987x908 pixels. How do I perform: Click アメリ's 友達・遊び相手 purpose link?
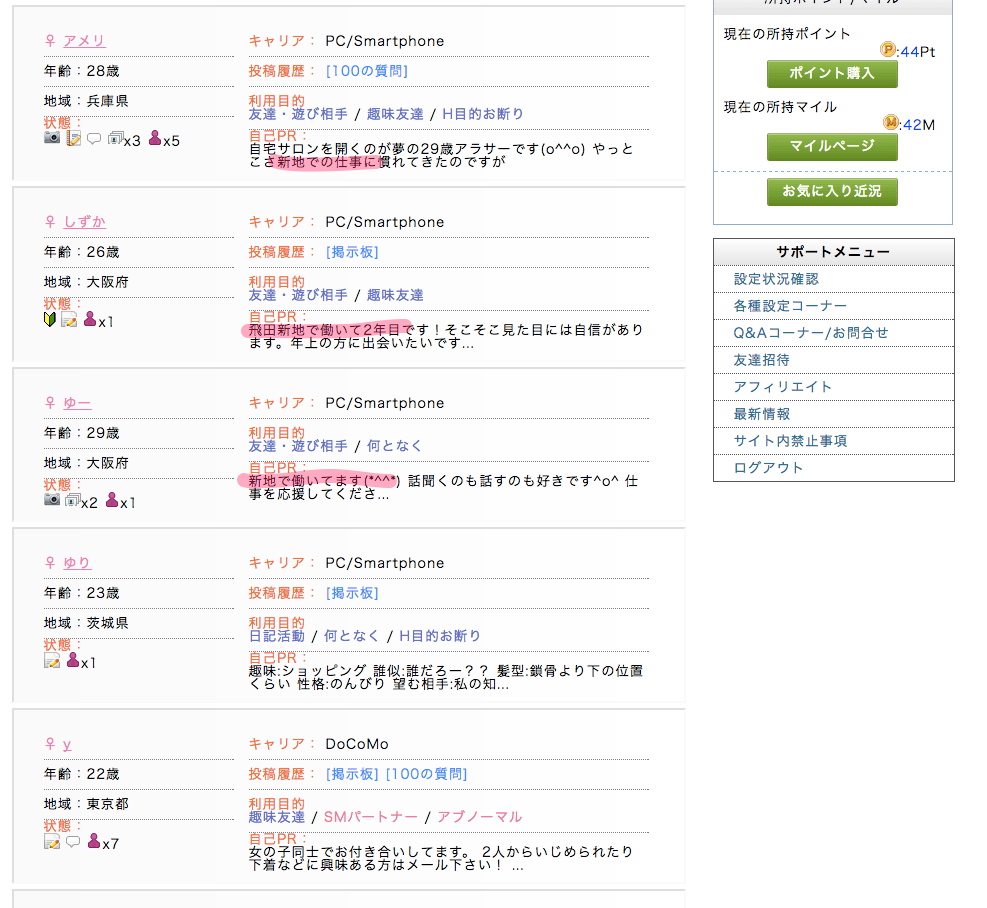[298, 114]
